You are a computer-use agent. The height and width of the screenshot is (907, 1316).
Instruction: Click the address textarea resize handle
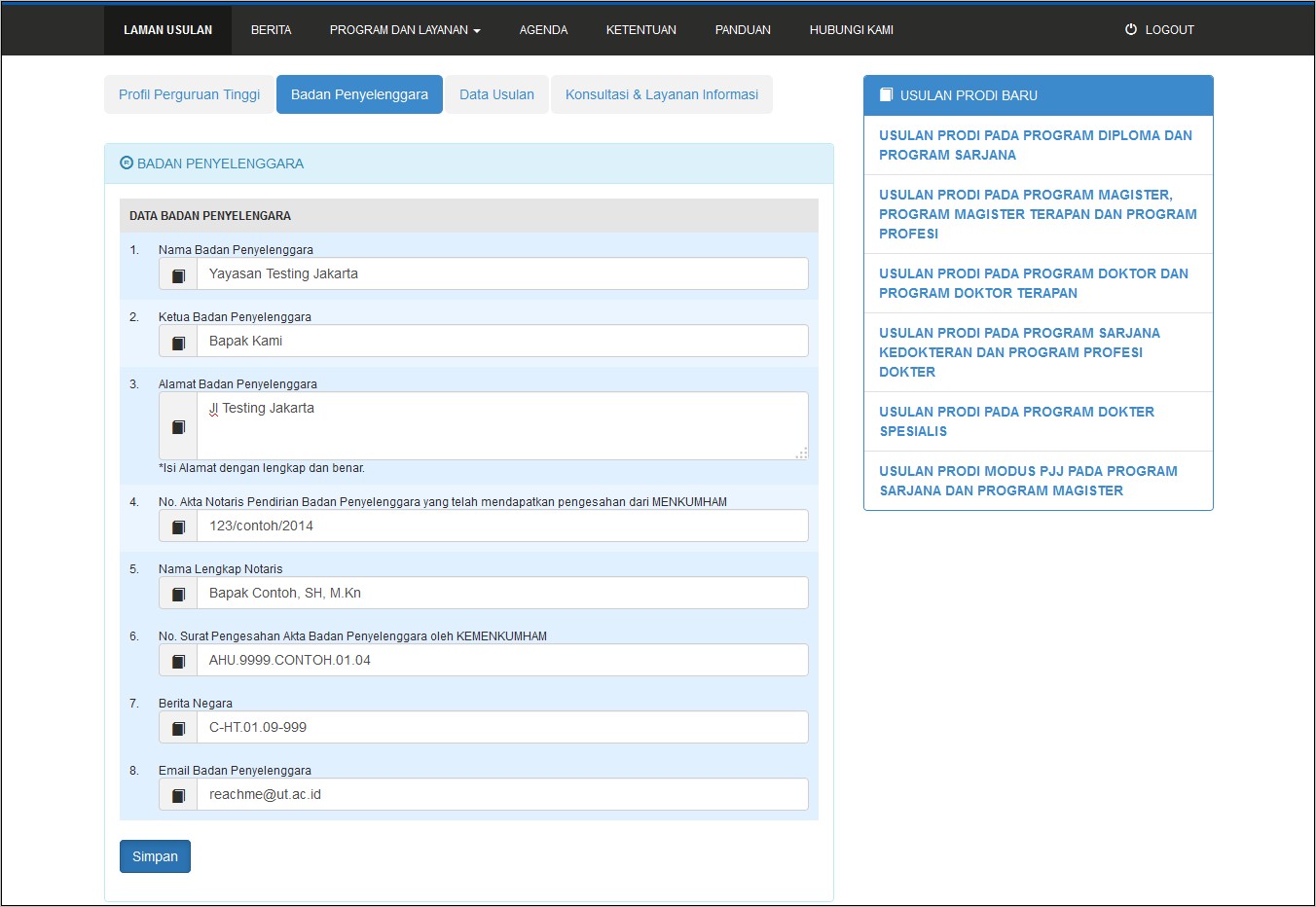tap(801, 453)
